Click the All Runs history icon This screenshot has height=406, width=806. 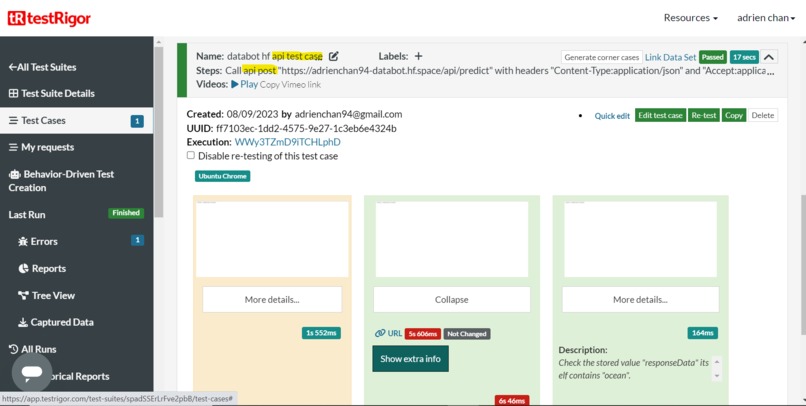tap(13, 349)
